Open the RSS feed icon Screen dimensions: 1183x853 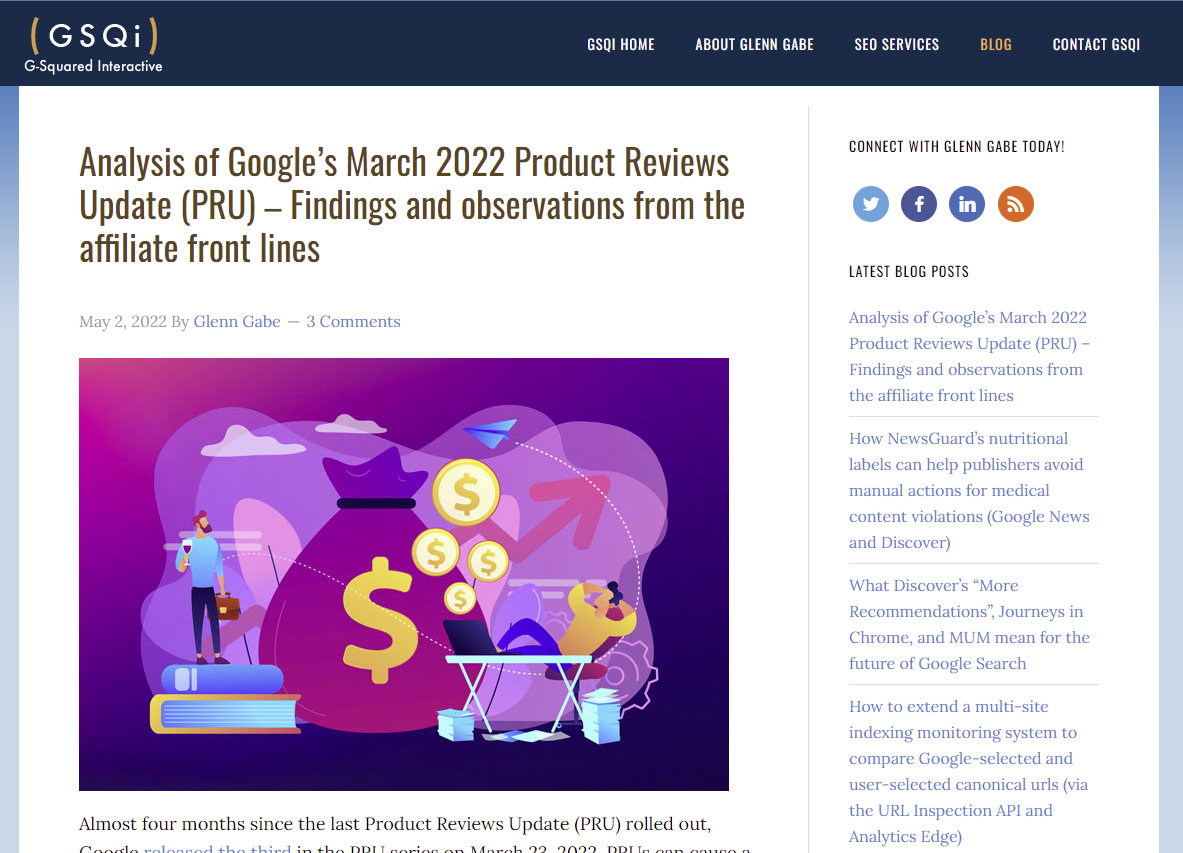coord(1016,204)
